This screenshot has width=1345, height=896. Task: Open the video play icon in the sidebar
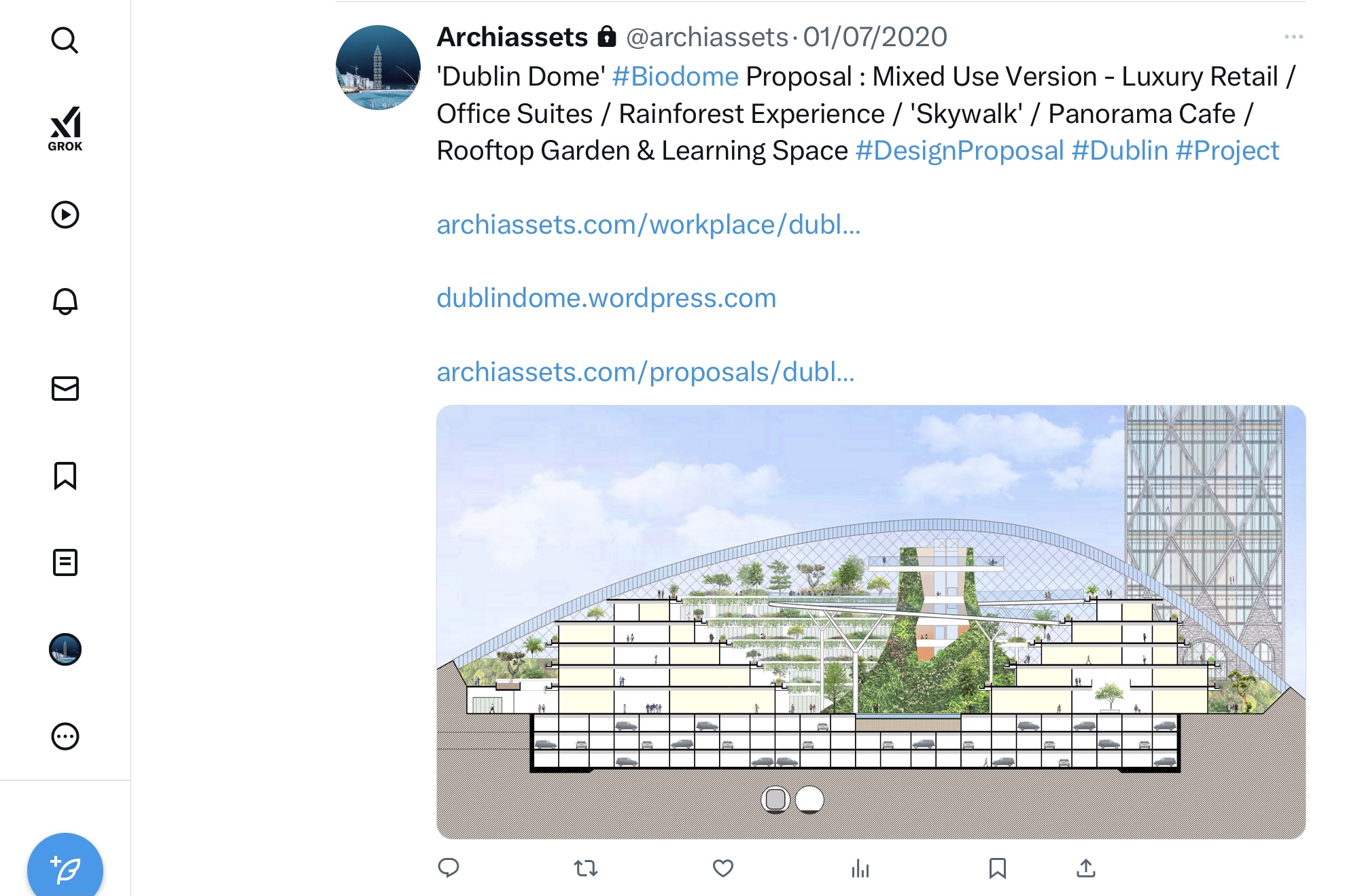tap(65, 215)
